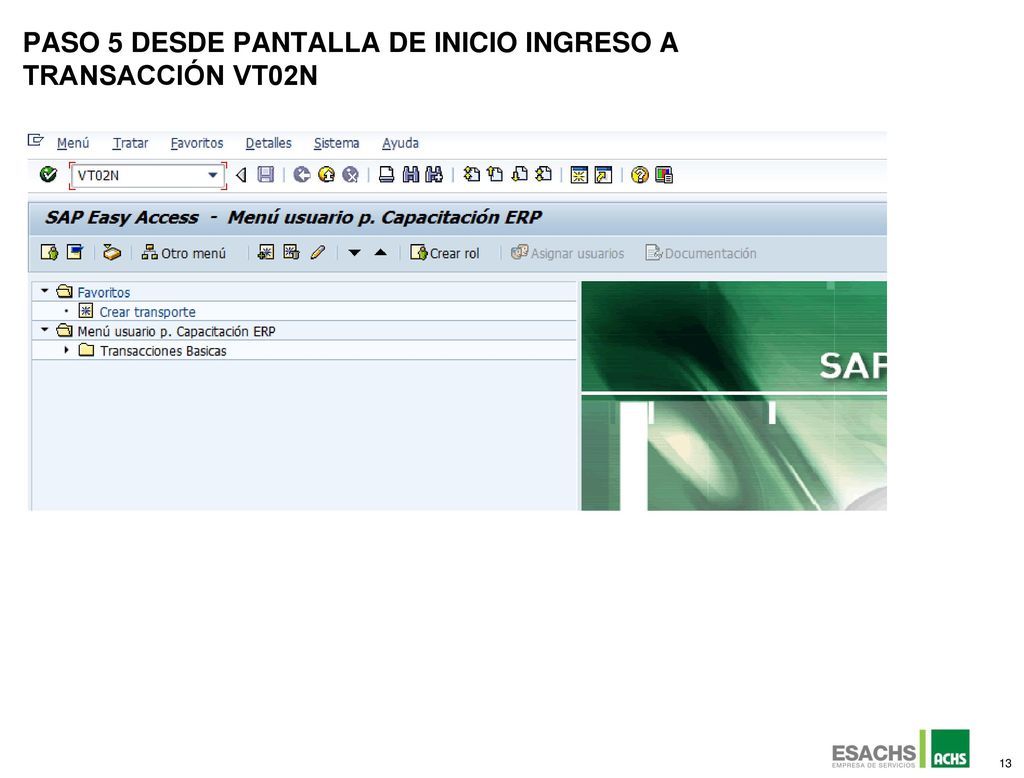Click the Add to Favorites icon
Image resolution: width=1024 pixels, height=778 pixels.
point(265,252)
